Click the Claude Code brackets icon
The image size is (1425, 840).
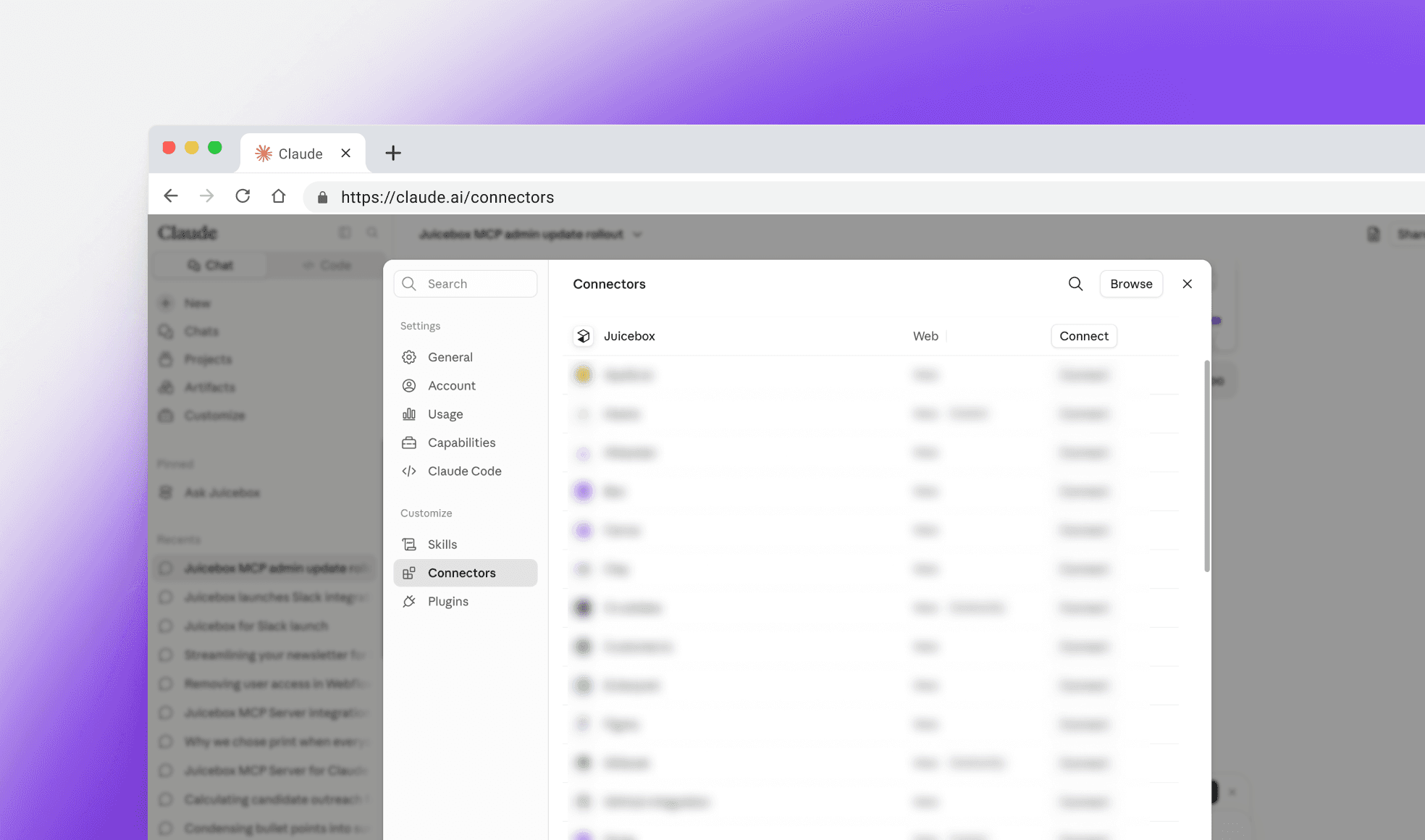[x=409, y=471]
